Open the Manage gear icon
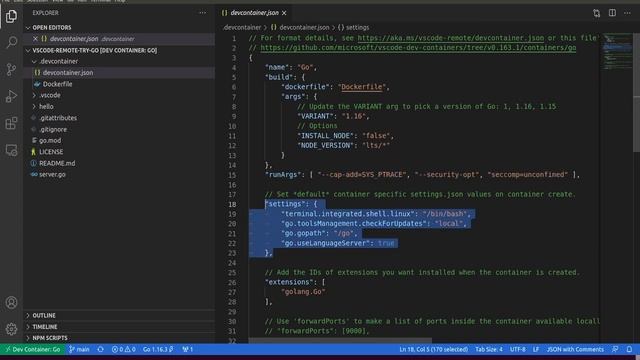 [11, 329]
